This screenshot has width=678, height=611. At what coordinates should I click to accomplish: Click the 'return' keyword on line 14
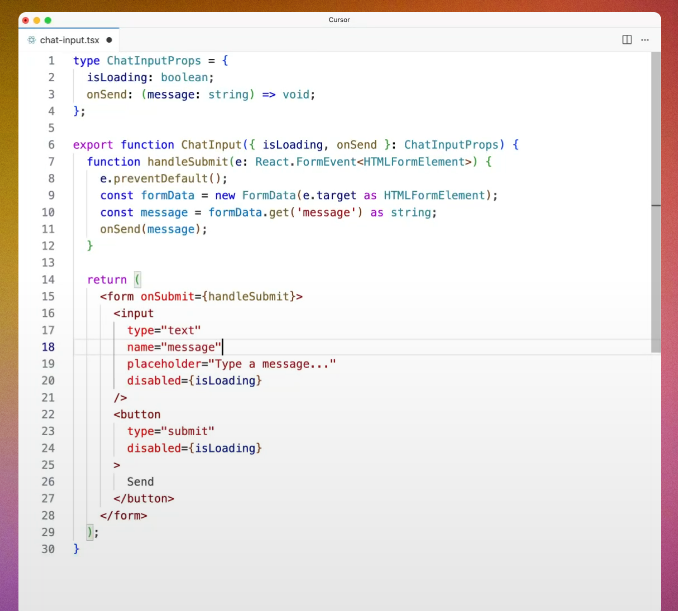[107, 280]
